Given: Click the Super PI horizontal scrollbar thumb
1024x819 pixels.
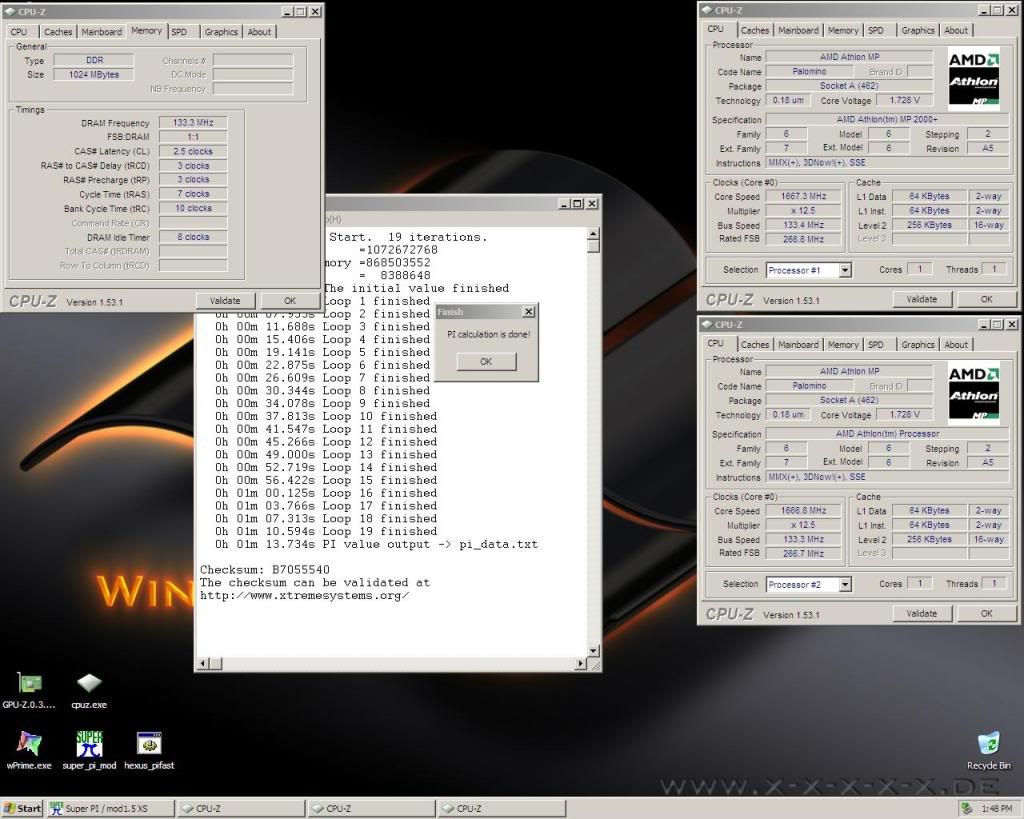Looking at the screenshot, I should pyautogui.click(x=216, y=664).
